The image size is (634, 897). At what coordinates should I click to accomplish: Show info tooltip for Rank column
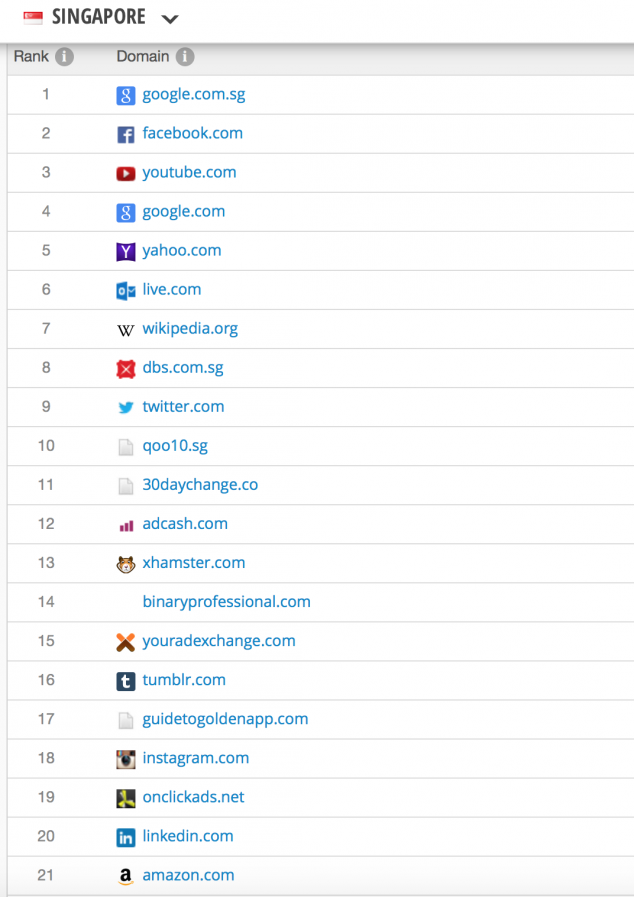point(65,57)
